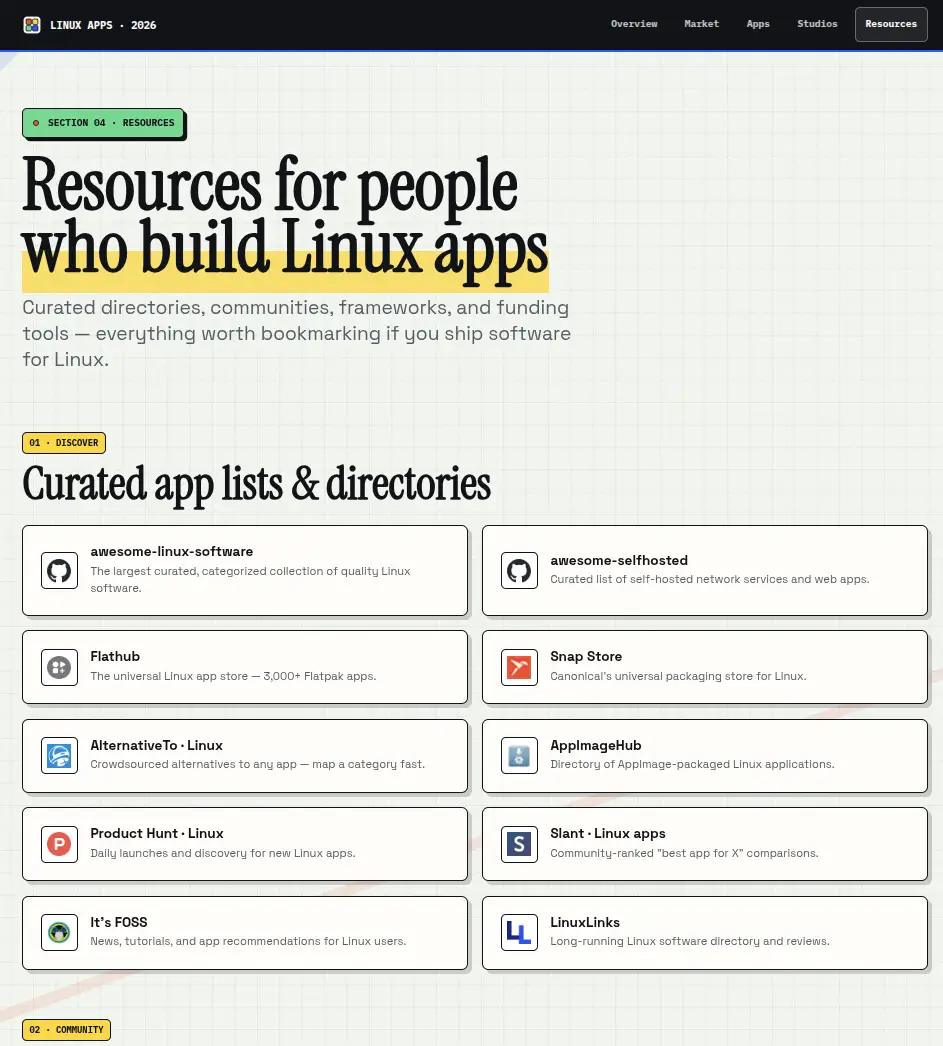Viewport: 943px width, 1046px height.
Task: Click the Linux Apps logo icon
Action: coord(32,25)
